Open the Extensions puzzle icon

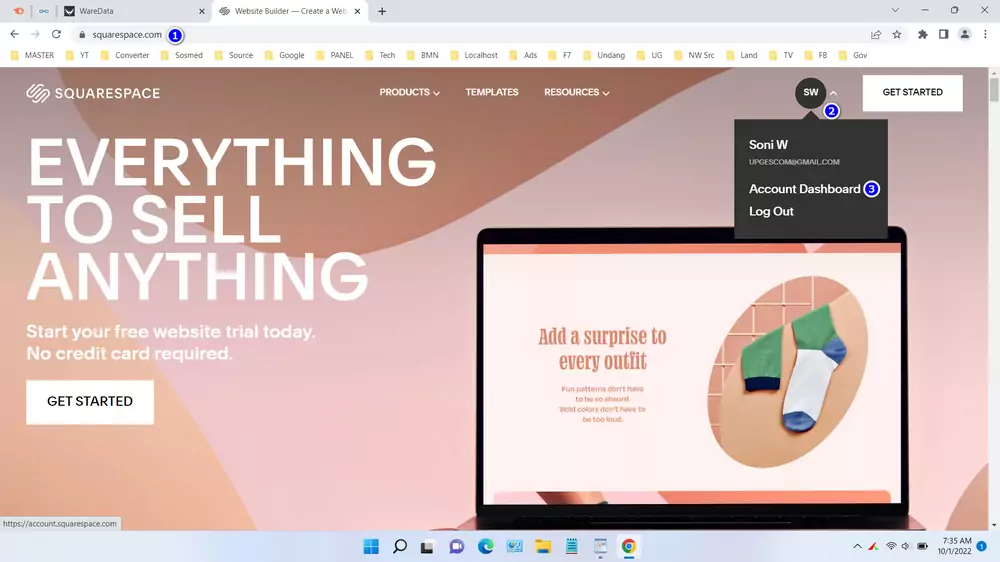[x=922, y=34]
